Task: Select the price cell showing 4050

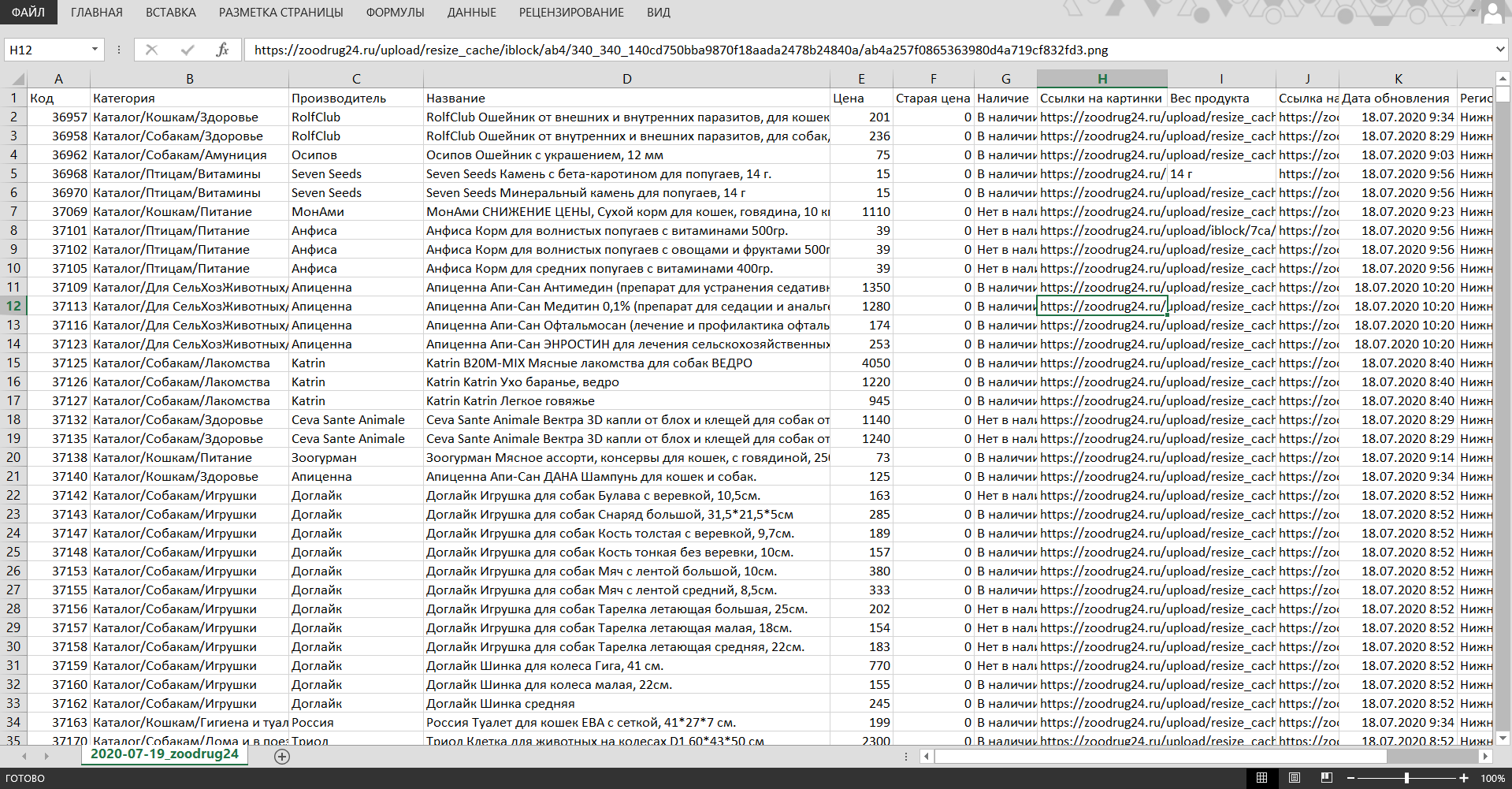Action: (x=861, y=363)
